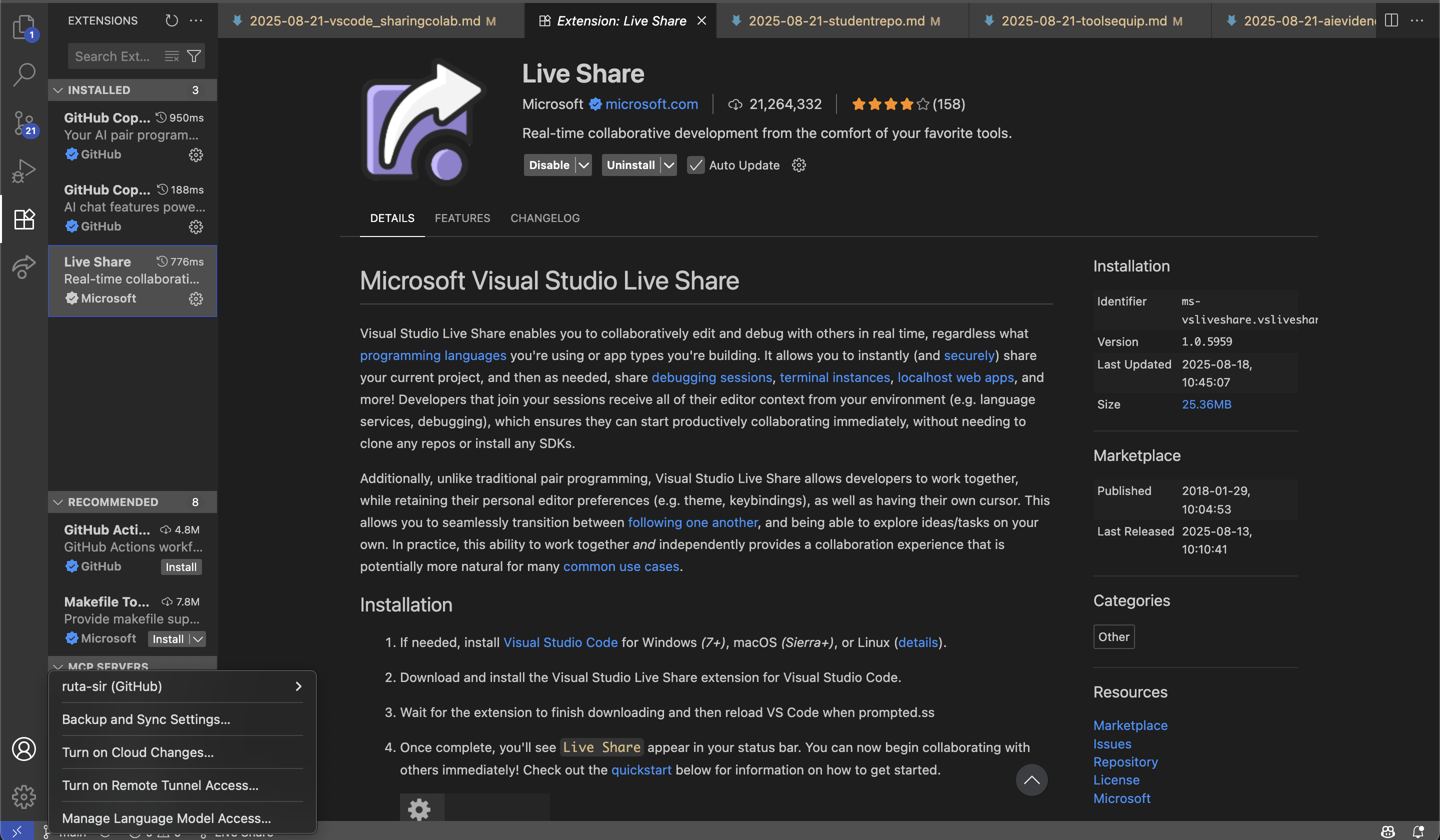The width and height of the screenshot is (1440, 840).
Task: Toggle the Auto Update checkbox
Action: point(695,165)
